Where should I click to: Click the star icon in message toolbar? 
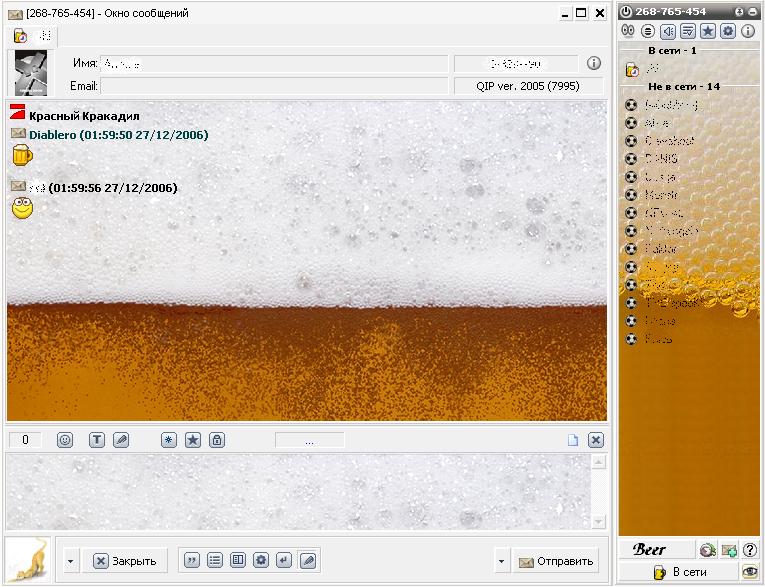tap(193, 440)
